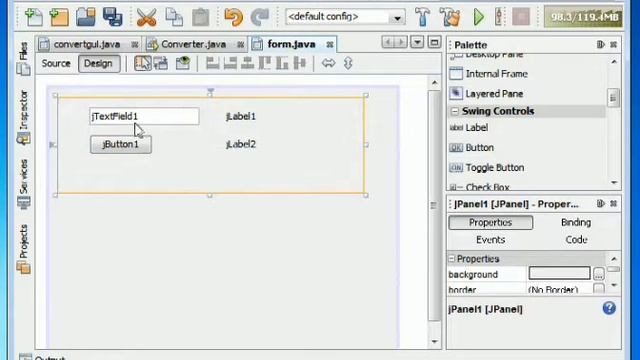
Task: Toggle Connection Mode tool
Action: tap(161, 63)
